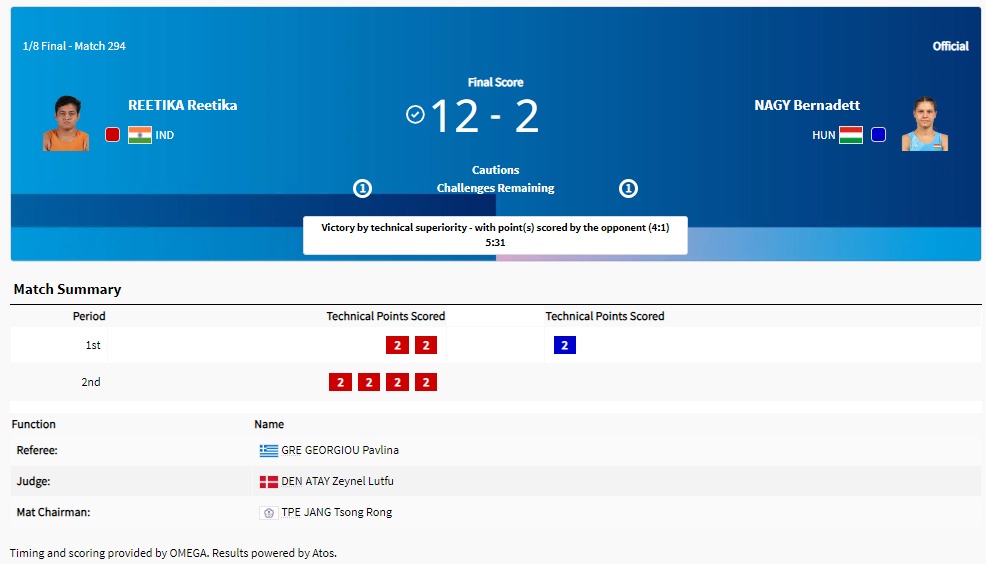This screenshot has height=564, width=986.
Task: Click the Hungary flag icon beside HUN
Action: [x=851, y=135]
